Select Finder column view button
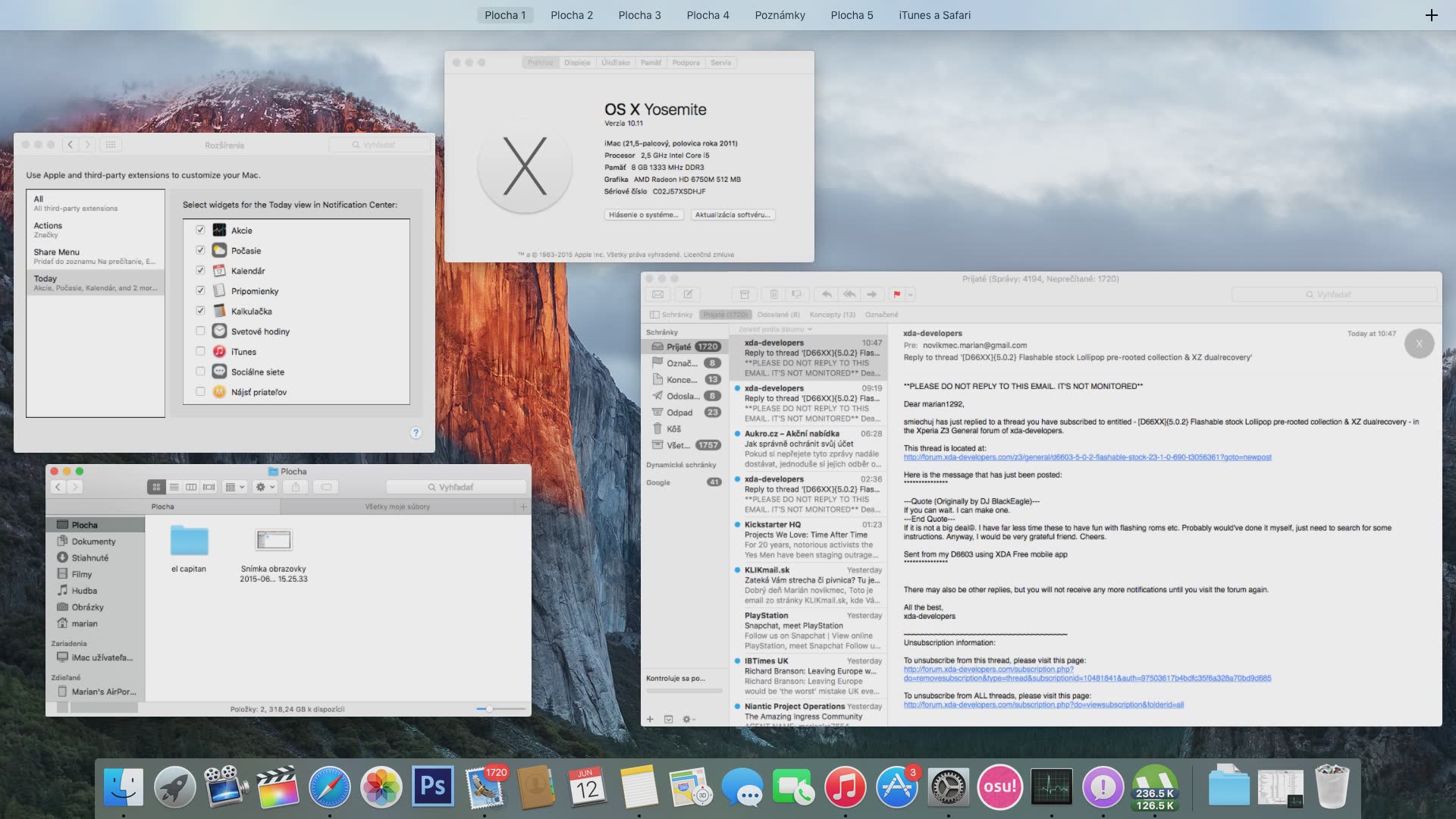 pos(191,487)
